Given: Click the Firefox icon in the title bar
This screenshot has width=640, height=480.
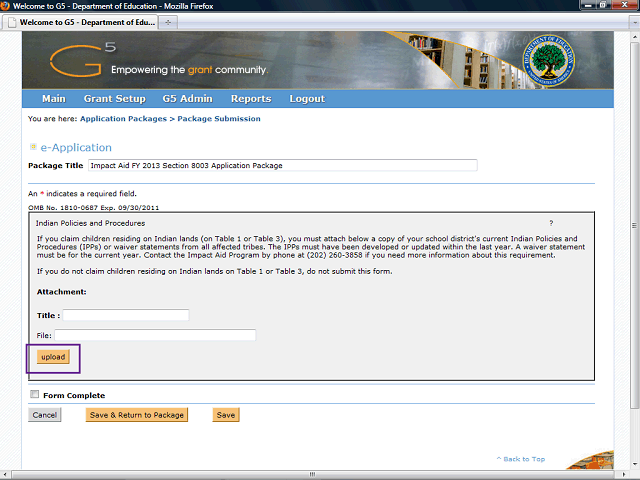Looking at the screenshot, I should tap(5, 6).
